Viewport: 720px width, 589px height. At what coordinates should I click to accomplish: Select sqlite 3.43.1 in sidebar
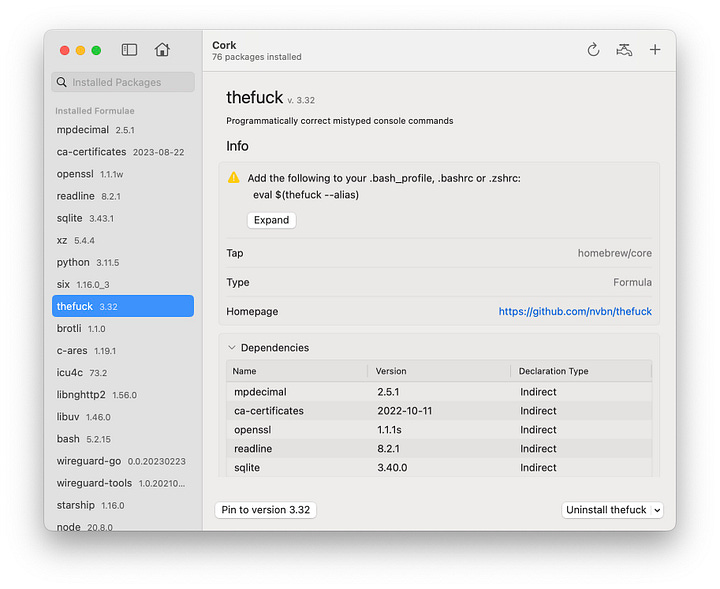tap(123, 218)
